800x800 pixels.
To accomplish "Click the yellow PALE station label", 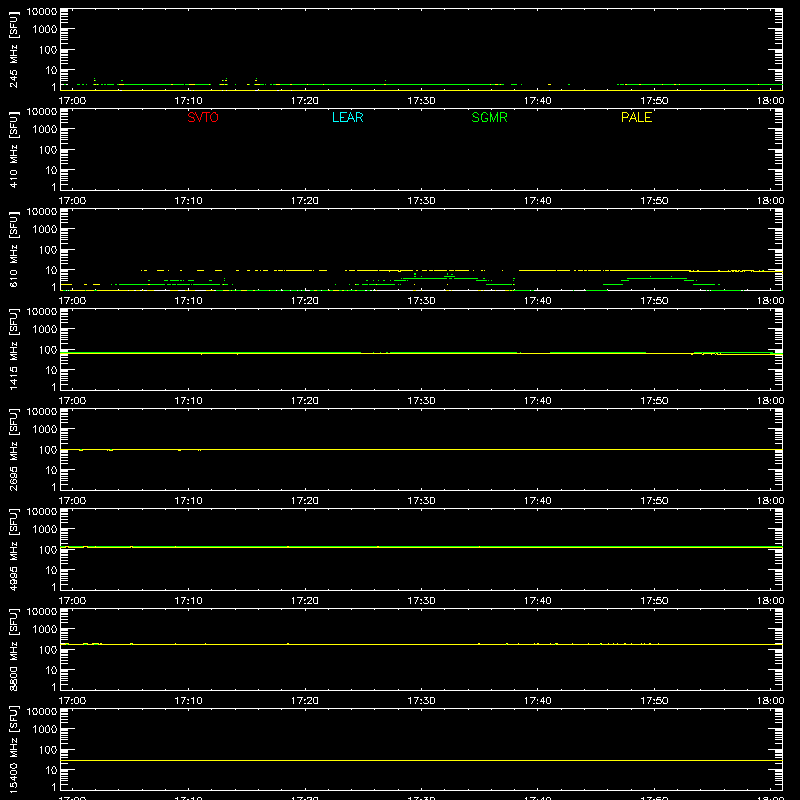I will coord(636,117).
